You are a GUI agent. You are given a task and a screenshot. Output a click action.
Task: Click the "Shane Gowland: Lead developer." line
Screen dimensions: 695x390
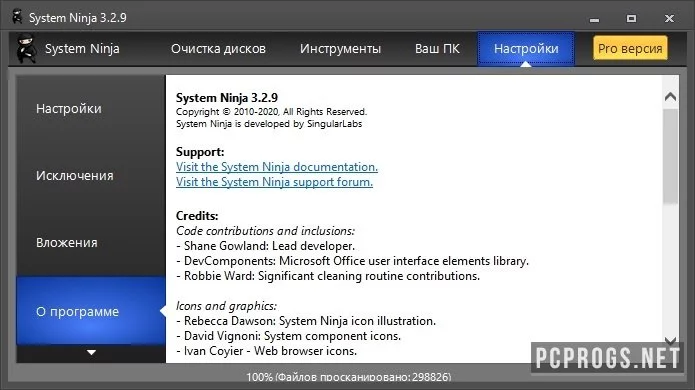(266, 246)
